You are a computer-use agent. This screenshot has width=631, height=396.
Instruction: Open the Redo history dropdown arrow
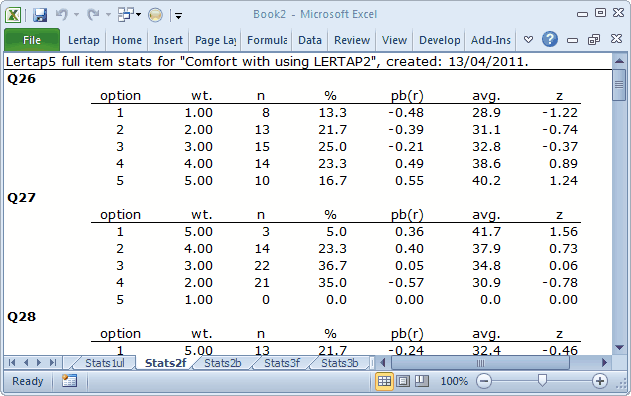pos(108,15)
